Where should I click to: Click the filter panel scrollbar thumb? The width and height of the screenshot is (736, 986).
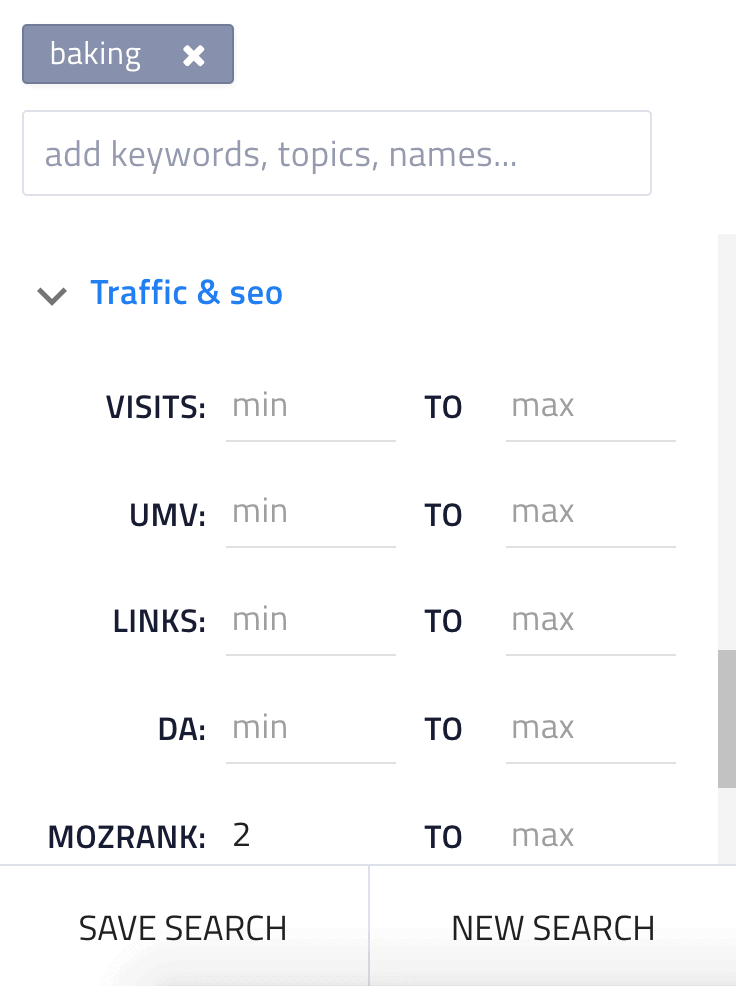[x=727, y=718]
